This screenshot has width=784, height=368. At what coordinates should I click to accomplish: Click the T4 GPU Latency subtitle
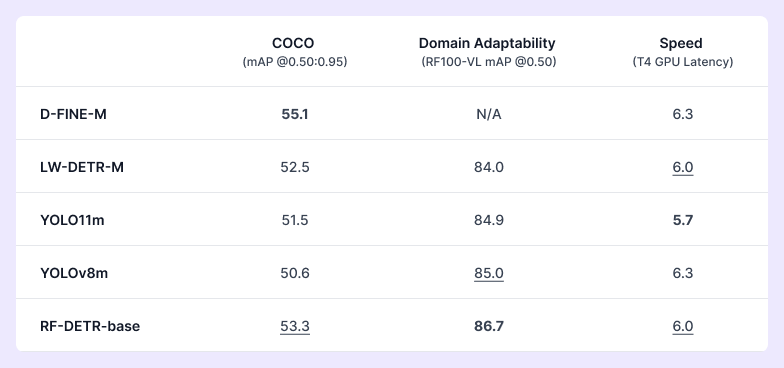[682, 62]
